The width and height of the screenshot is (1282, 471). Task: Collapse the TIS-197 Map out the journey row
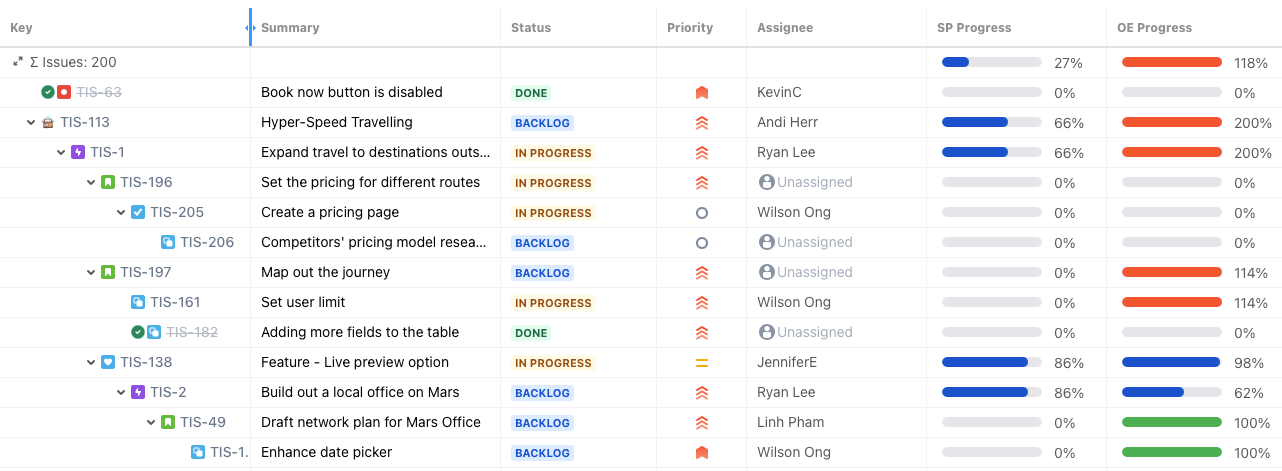[92, 272]
